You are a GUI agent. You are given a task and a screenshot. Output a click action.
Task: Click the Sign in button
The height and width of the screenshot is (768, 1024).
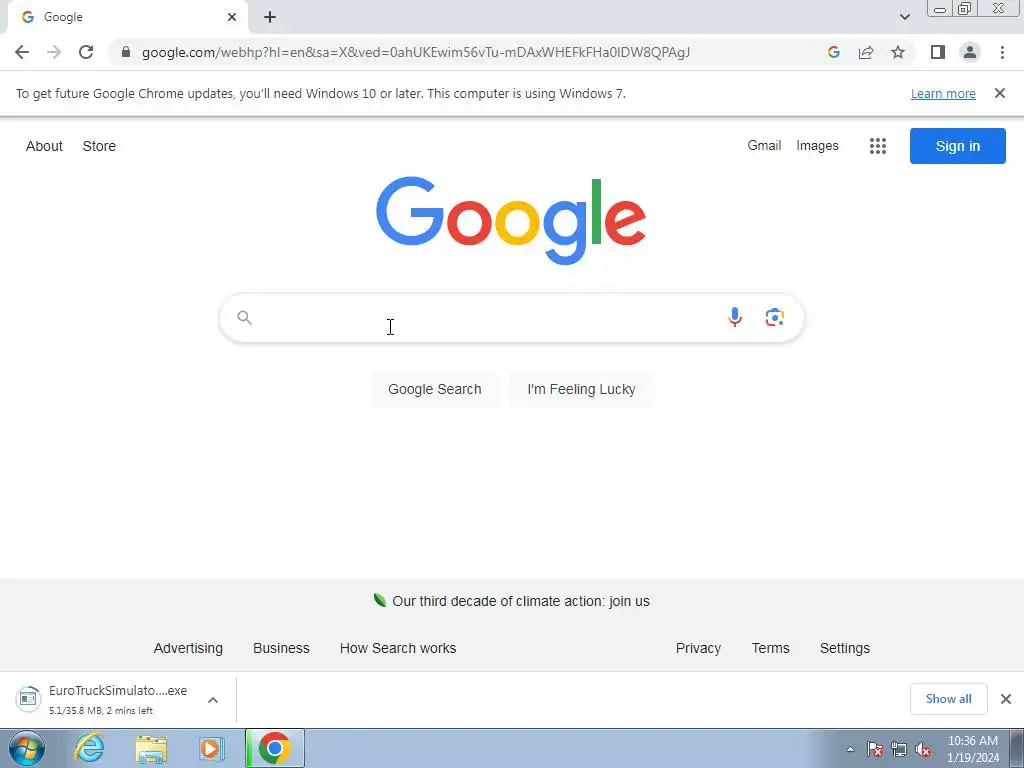coord(957,146)
